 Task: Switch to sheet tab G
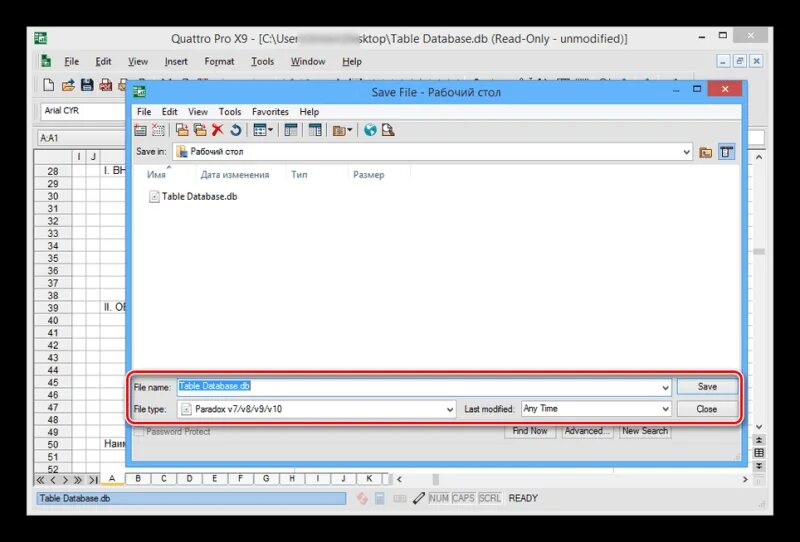point(266,479)
